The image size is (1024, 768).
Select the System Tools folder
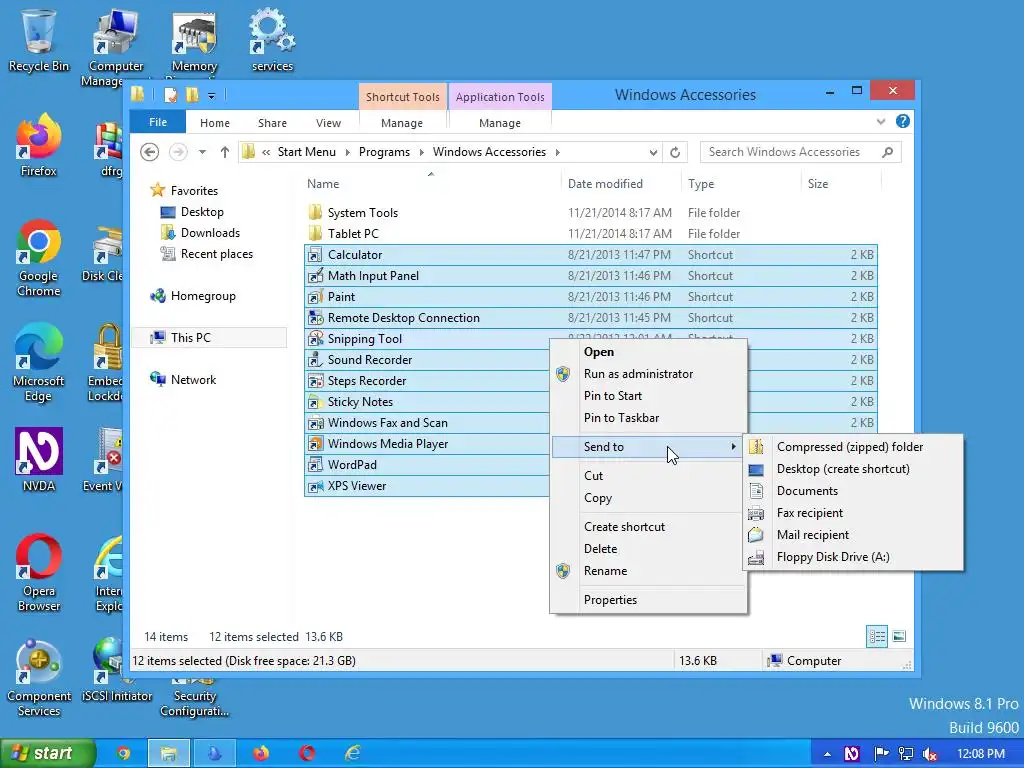[x=362, y=213]
